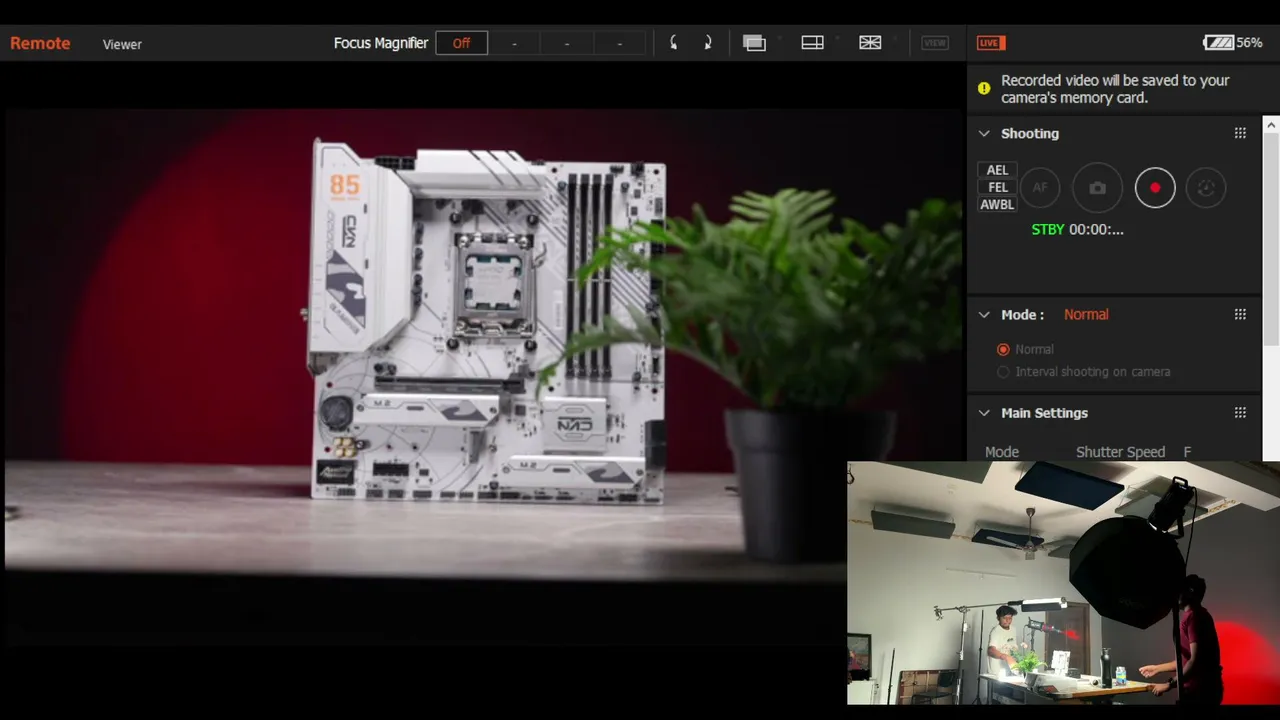Select the last dash Focus Magnifier option
The height and width of the screenshot is (720, 1280).
tap(620, 43)
